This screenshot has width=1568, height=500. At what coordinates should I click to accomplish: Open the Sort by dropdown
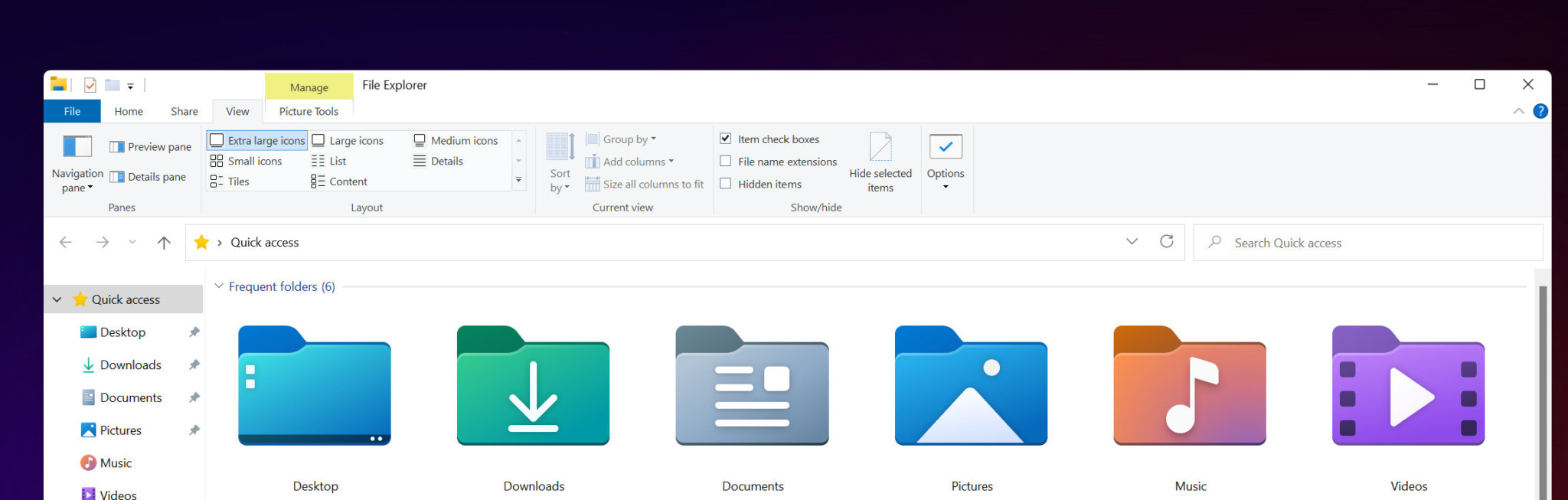coord(560,180)
